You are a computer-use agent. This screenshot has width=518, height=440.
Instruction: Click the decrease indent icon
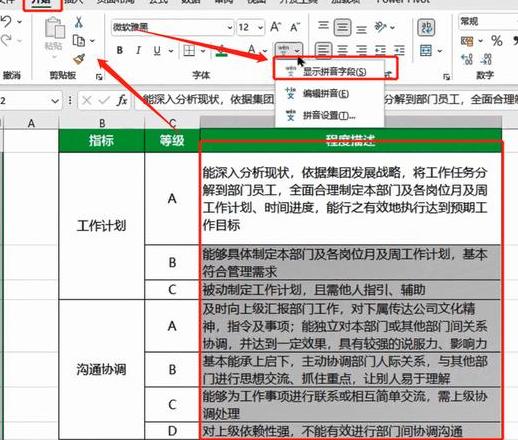(380, 50)
